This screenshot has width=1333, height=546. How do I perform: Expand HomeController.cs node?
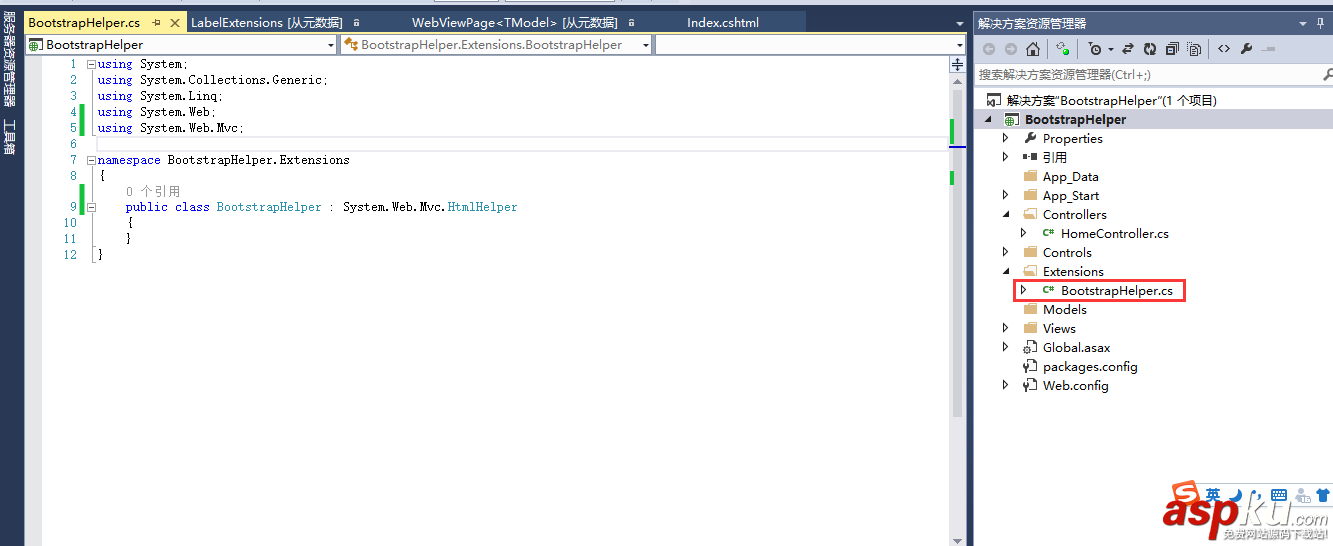coord(1023,233)
